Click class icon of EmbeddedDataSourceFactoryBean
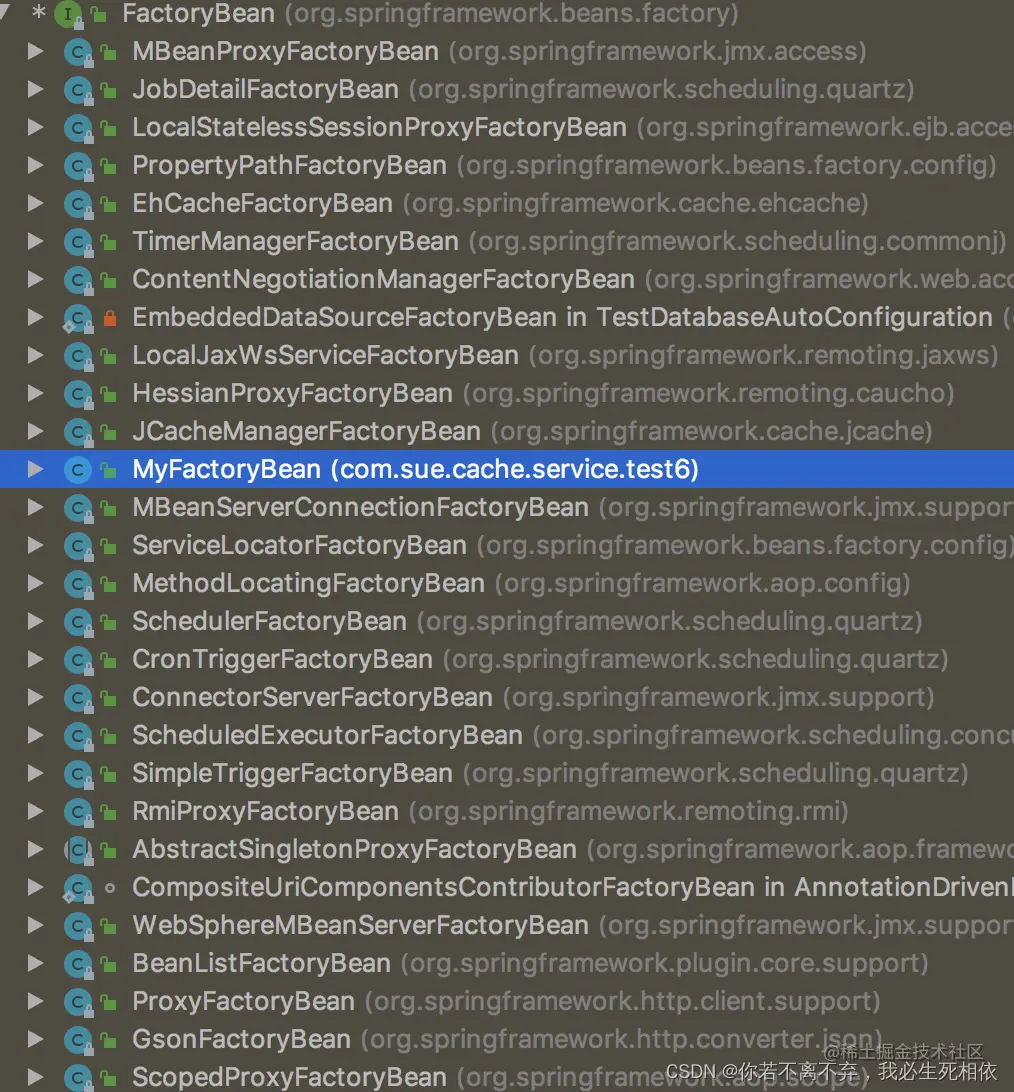The image size is (1014, 1092). [x=78, y=318]
